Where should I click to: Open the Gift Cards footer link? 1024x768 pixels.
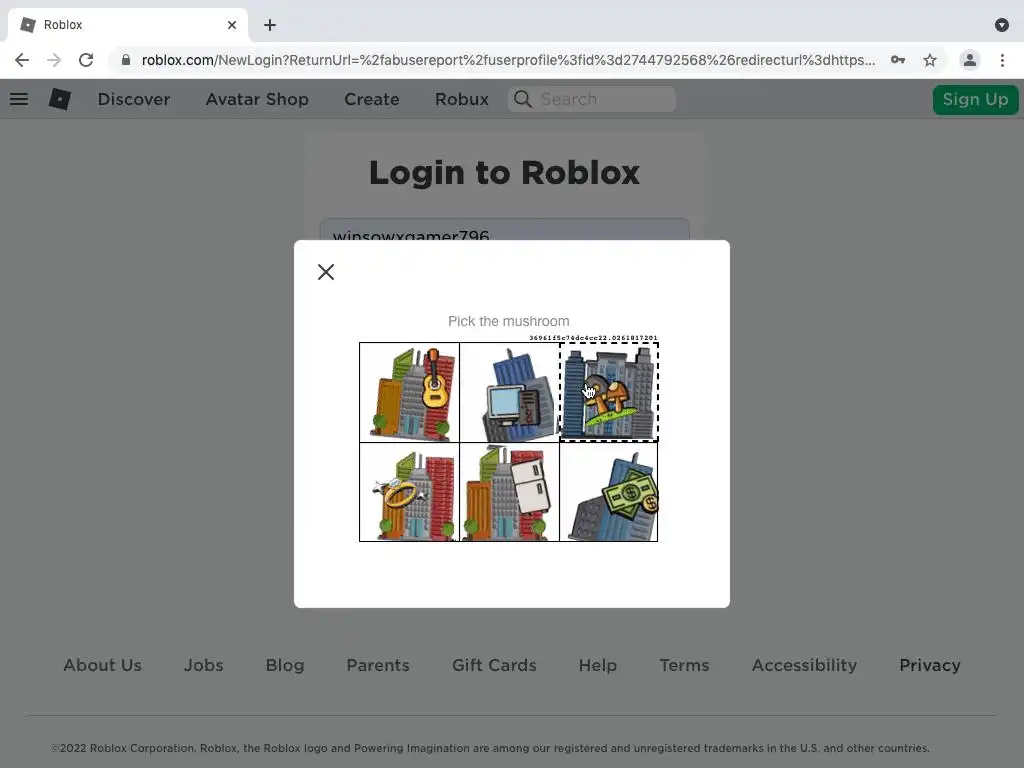point(494,665)
